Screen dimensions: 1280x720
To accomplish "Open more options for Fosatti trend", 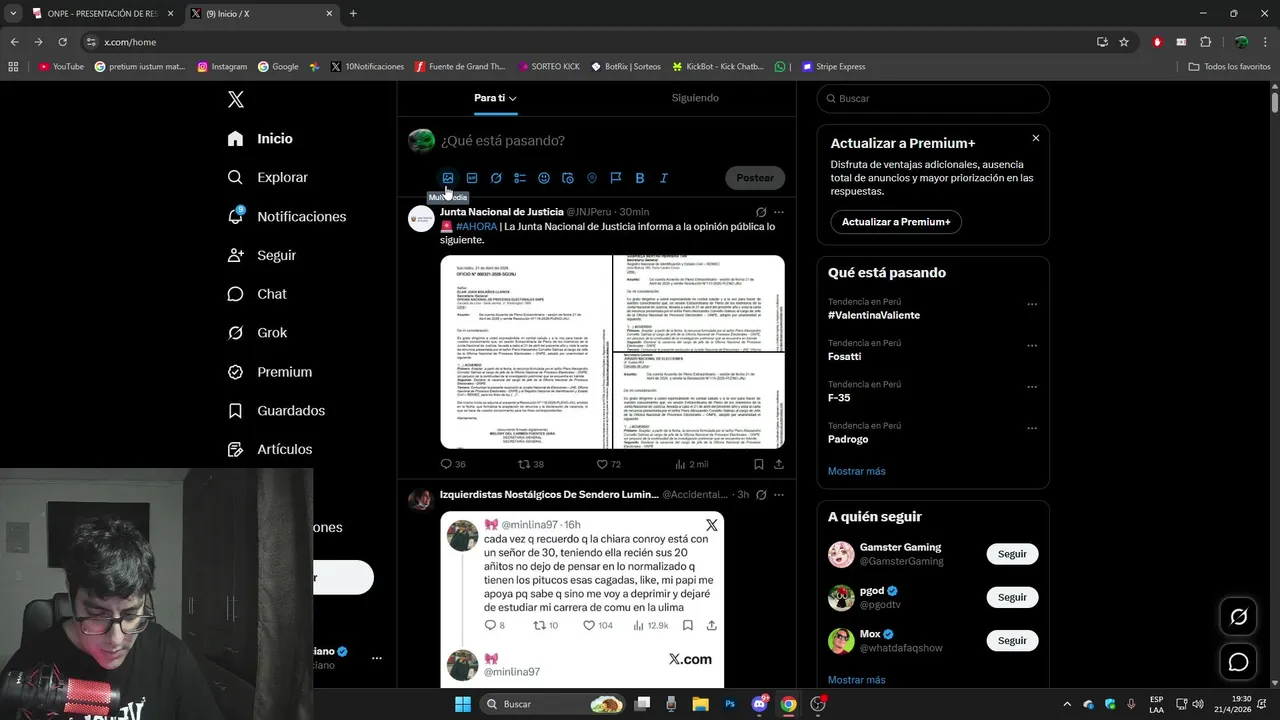I will tap(1032, 345).
